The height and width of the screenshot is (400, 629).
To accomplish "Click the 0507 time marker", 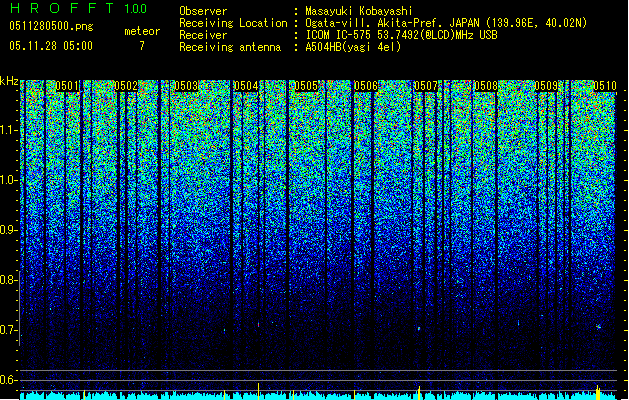I will [x=426, y=86].
